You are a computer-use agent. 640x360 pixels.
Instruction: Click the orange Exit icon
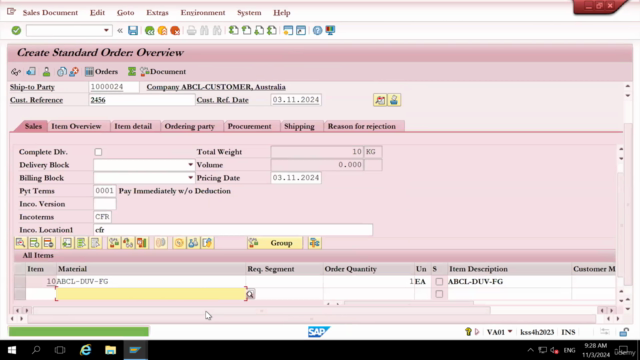pos(162,31)
